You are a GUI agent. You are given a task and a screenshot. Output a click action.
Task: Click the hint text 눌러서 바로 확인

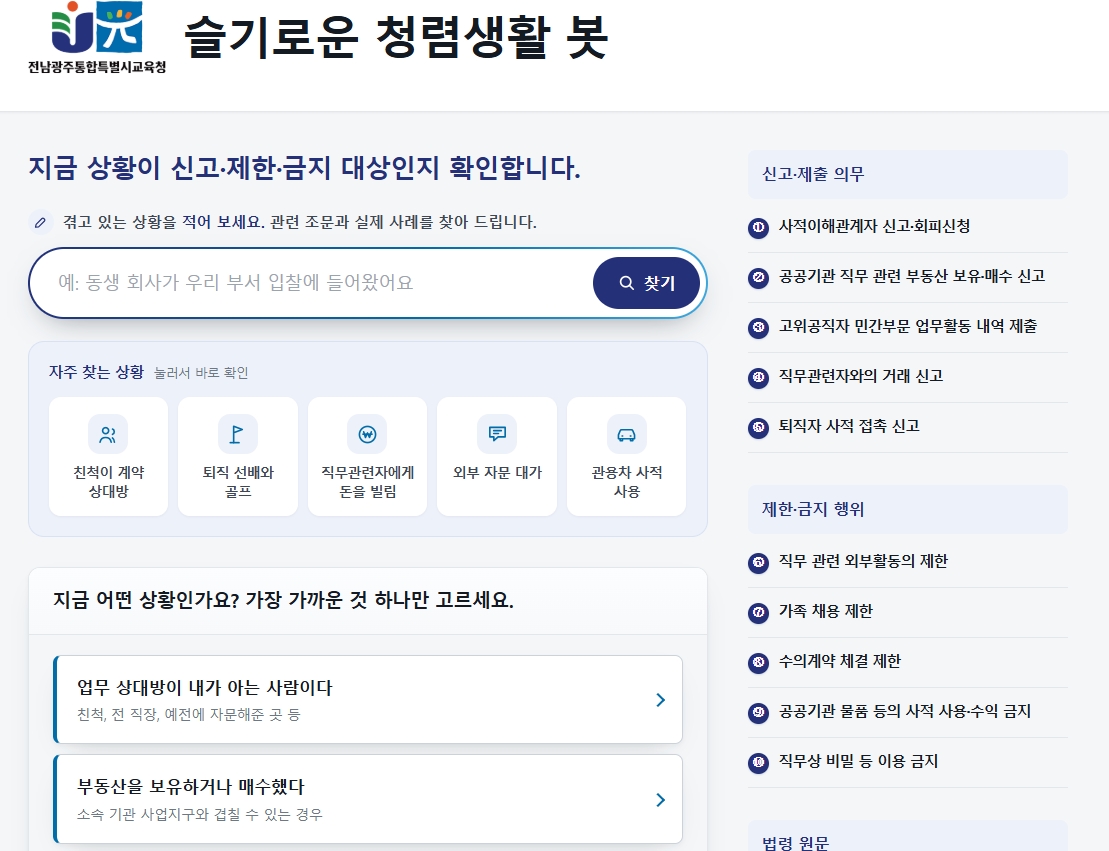(201, 373)
